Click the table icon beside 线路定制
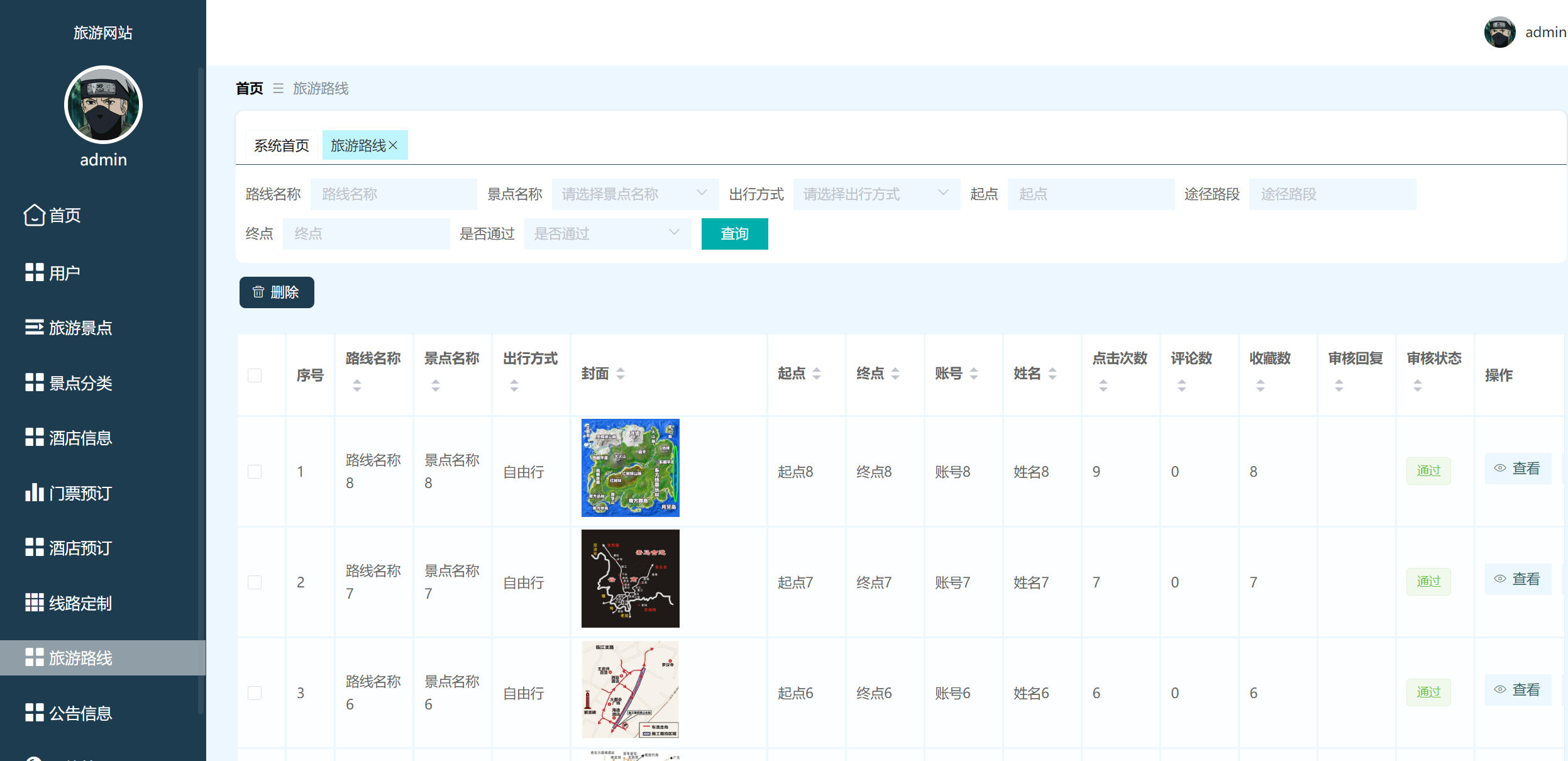The width and height of the screenshot is (1568, 761). click(34, 603)
